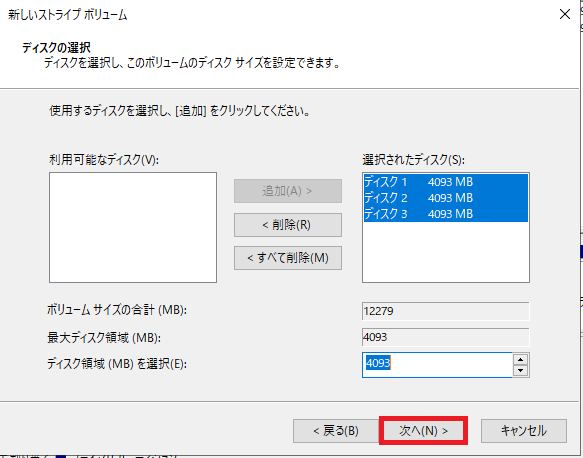Click the disabled 追加(A) > button
The image size is (583, 458).
(x=288, y=191)
